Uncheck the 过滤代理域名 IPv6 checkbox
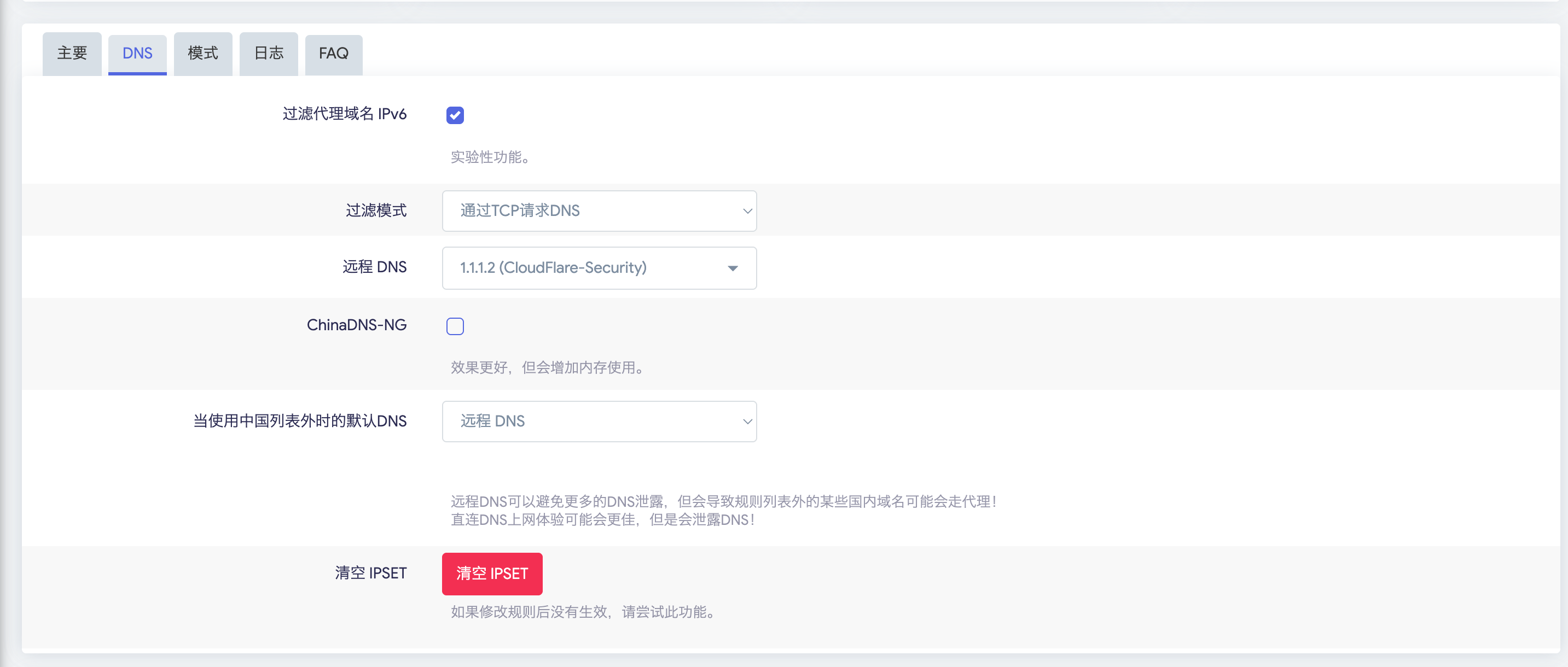Viewport: 1568px width, 667px height. tap(455, 115)
